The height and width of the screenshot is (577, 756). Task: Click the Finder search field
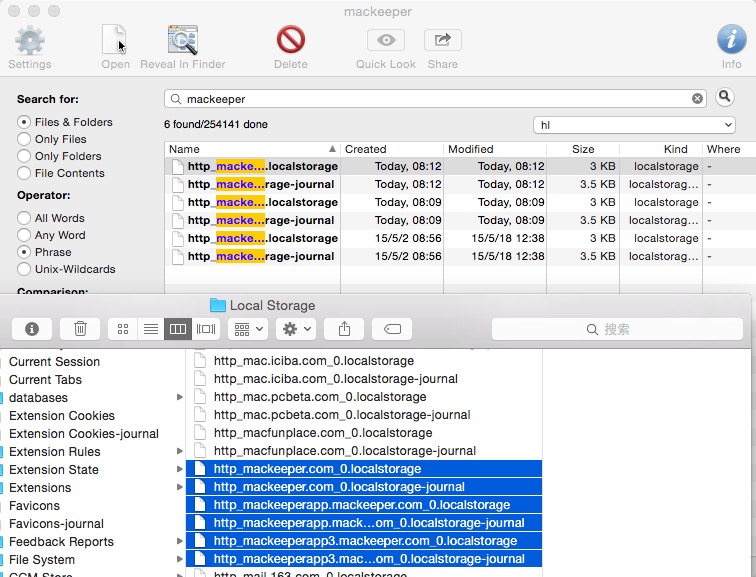coord(617,329)
